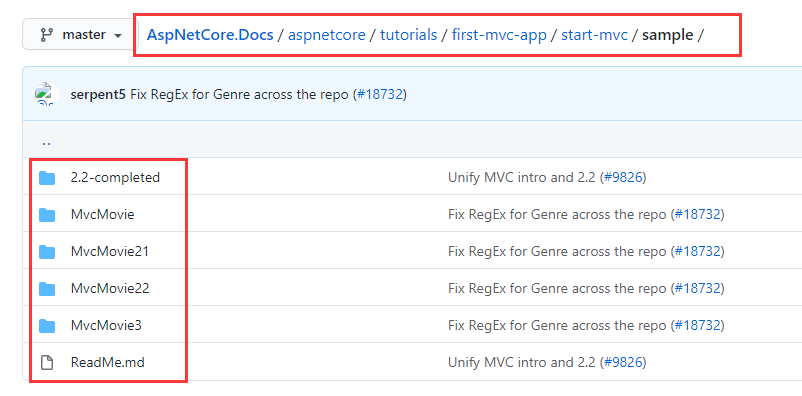This screenshot has width=802, height=396.
Task: Click the folder icon next to MvcMovie
Action: [x=47, y=215]
